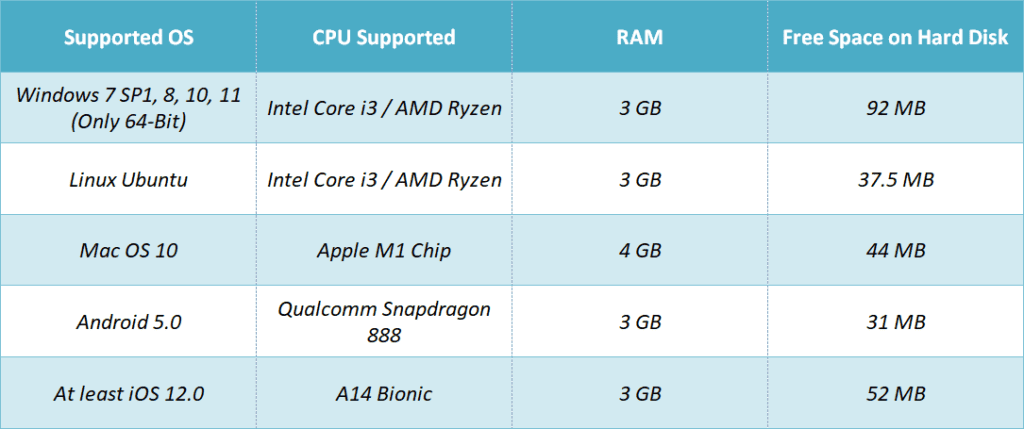Image resolution: width=1024 pixels, height=429 pixels.
Task: Click the Qualcomm Snapdragon 888 cell
Action: pos(384,322)
